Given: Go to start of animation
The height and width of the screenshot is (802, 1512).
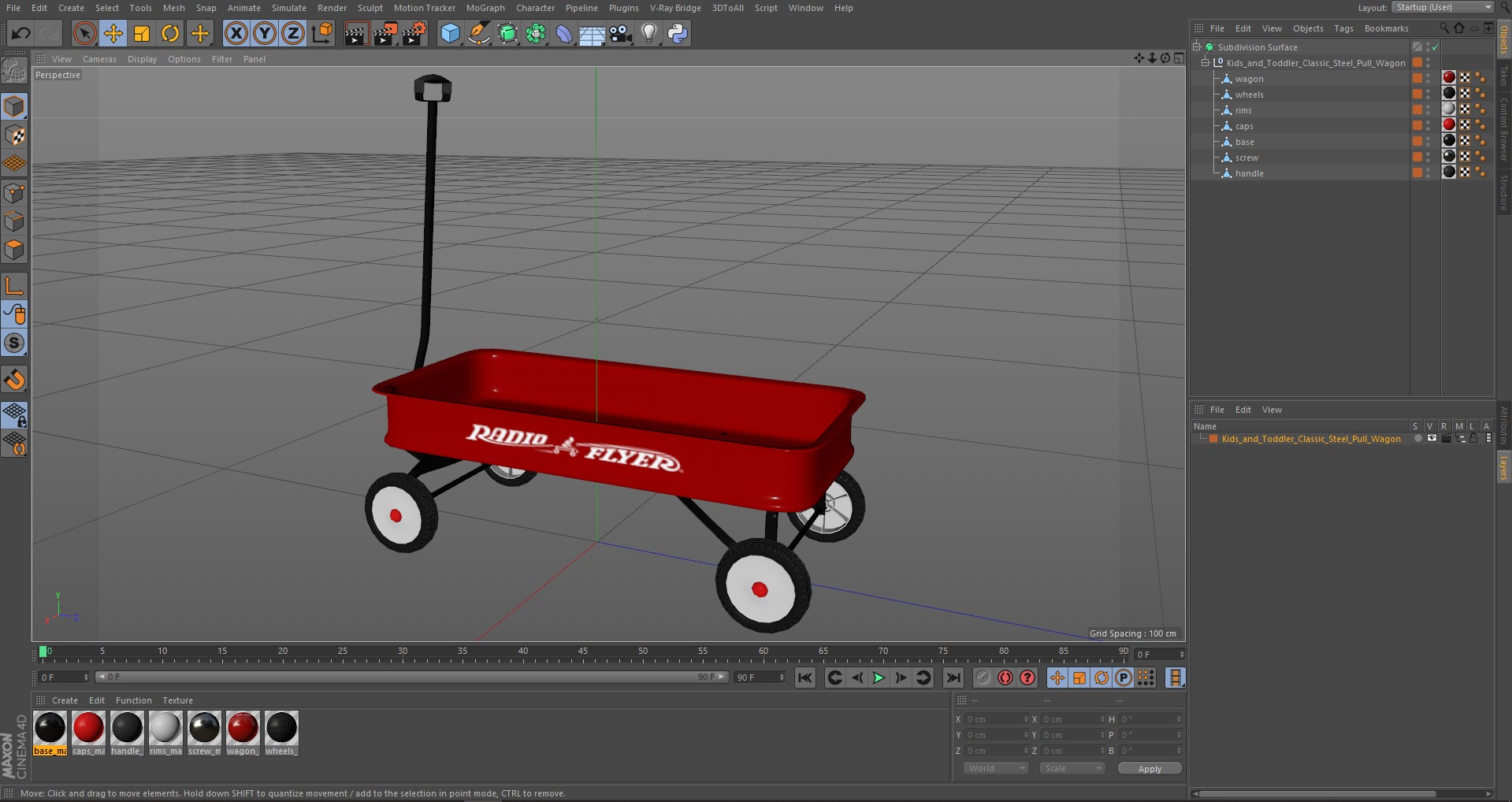Looking at the screenshot, I should click(x=804, y=678).
